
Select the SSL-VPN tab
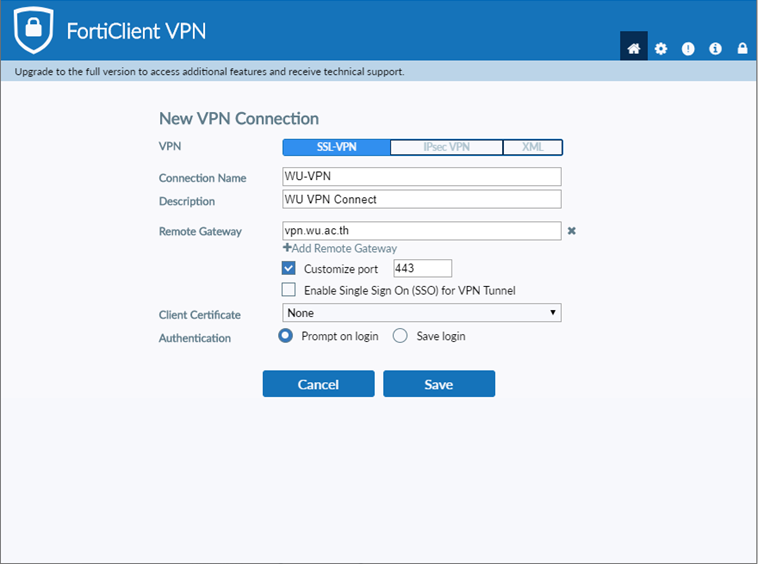coord(336,147)
